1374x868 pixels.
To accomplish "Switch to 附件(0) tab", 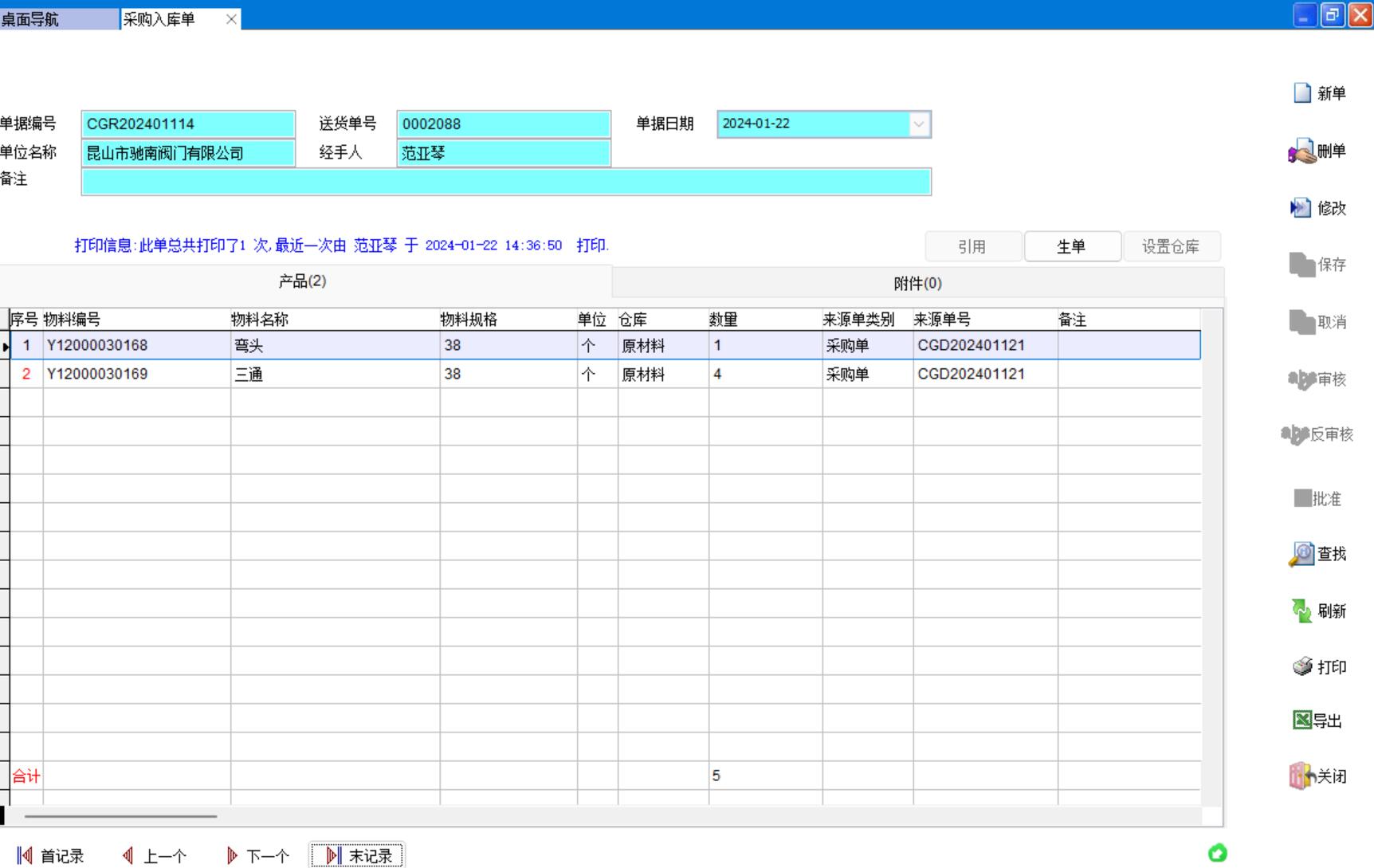I will pos(917,284).
